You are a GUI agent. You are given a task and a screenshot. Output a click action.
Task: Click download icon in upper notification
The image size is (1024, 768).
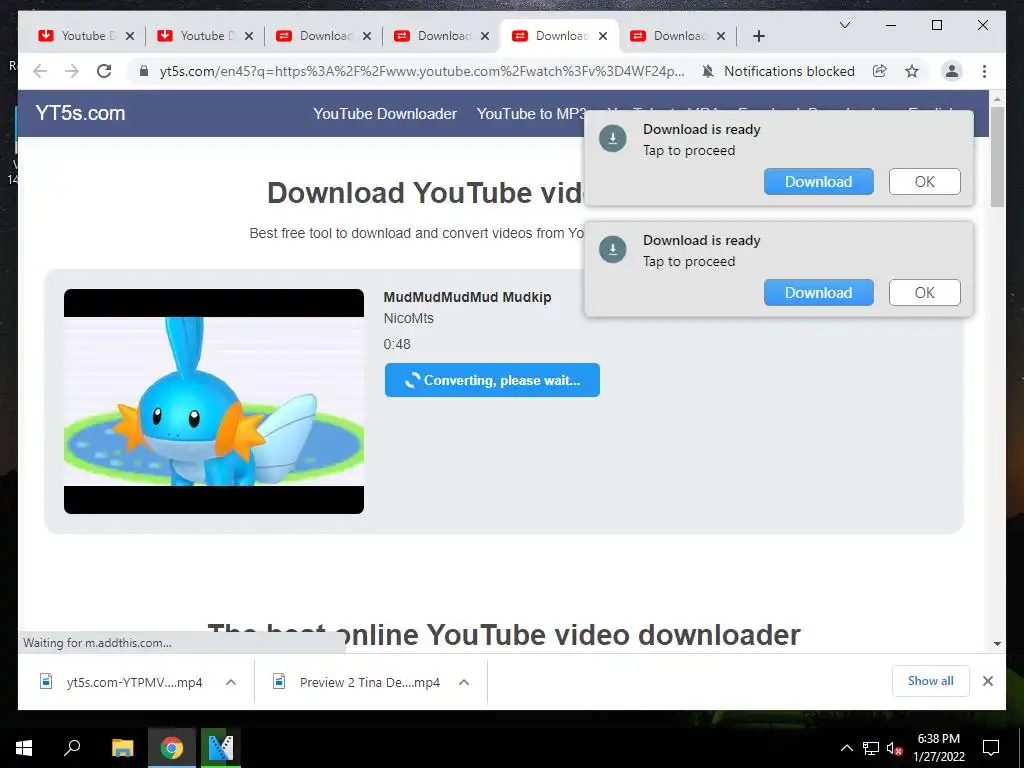click(613, 138)
